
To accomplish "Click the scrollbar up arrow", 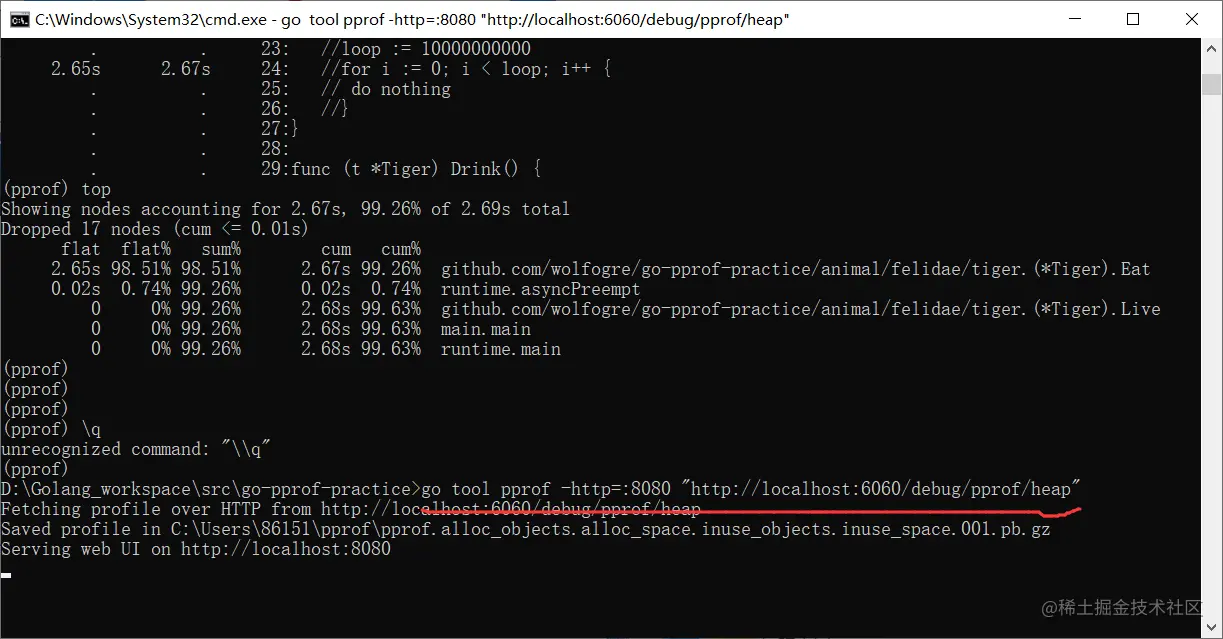I will (1212, 48).
